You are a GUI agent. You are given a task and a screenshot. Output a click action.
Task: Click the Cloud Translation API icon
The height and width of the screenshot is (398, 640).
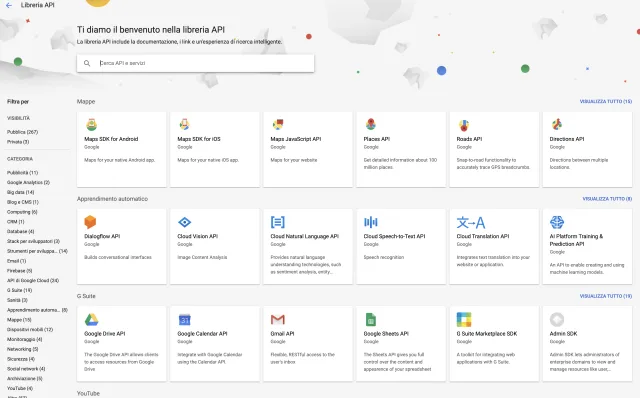click(x=471, y=222)
